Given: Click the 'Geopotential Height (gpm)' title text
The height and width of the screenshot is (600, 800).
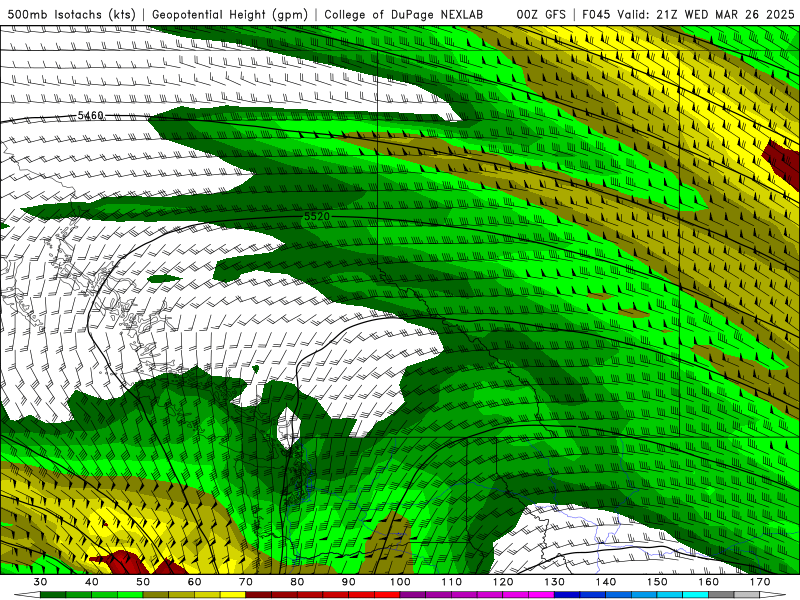Looking at the screenshot, I should (230, 14).
